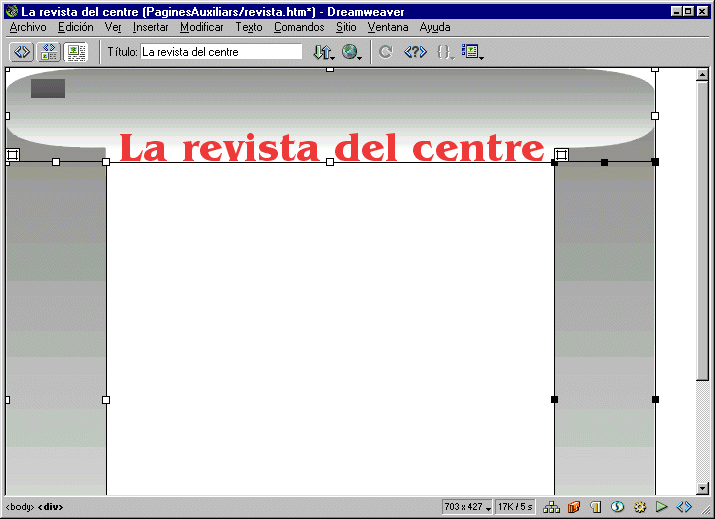Click the vertical scrollbar up arrow
Screen dimensions: 715x519
pos(702,75)
